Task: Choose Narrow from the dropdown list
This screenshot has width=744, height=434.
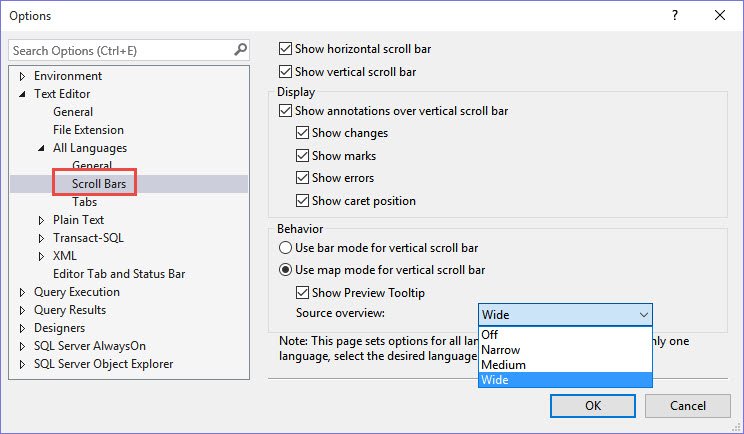Action: coord(502,350)
